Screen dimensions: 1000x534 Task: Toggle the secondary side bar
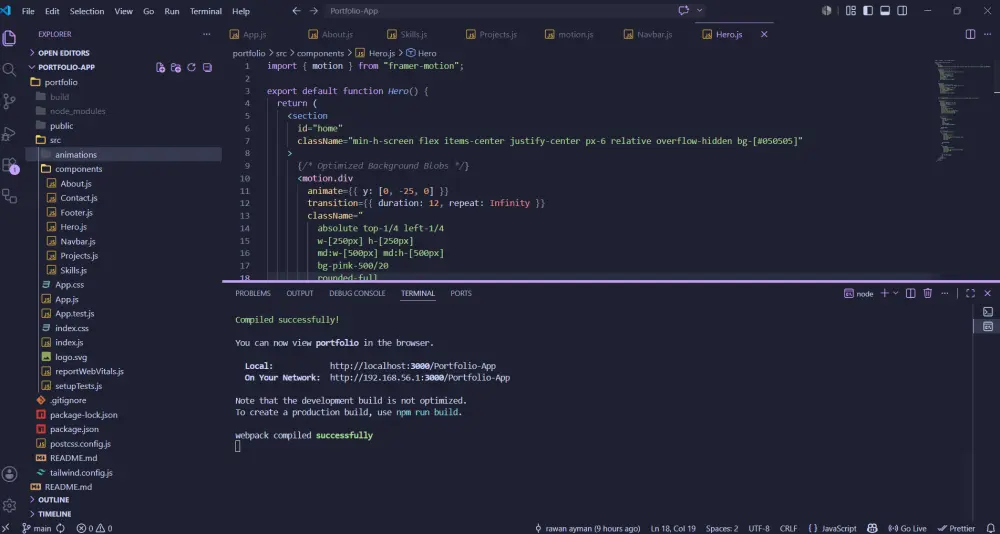click(x=902, y=11)
